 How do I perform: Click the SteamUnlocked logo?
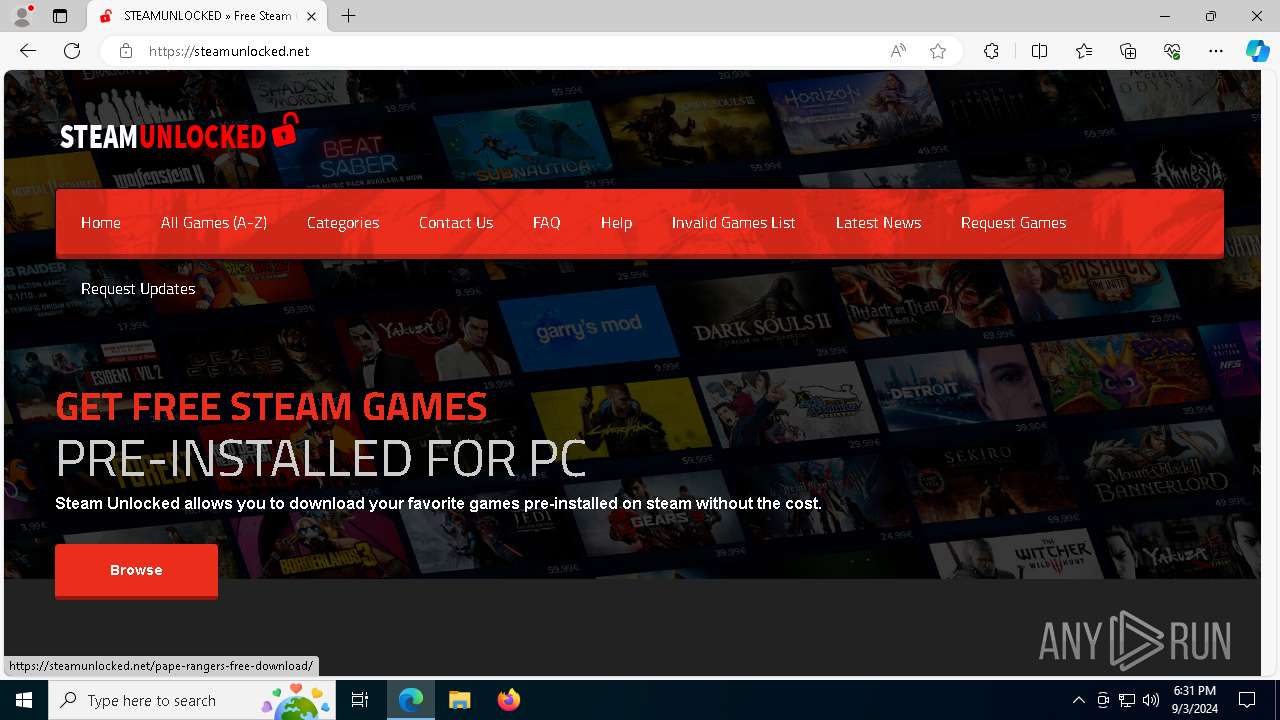pyautogui.click(x=179, y=133)
